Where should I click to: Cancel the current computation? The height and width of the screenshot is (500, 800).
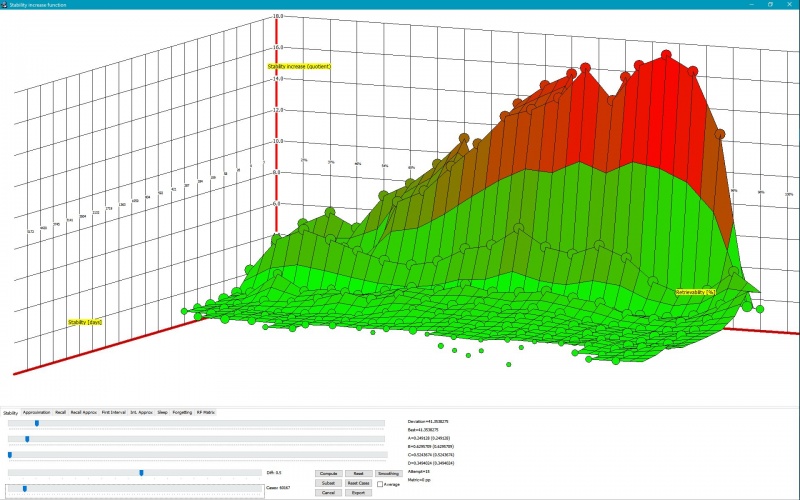[328, 493]
